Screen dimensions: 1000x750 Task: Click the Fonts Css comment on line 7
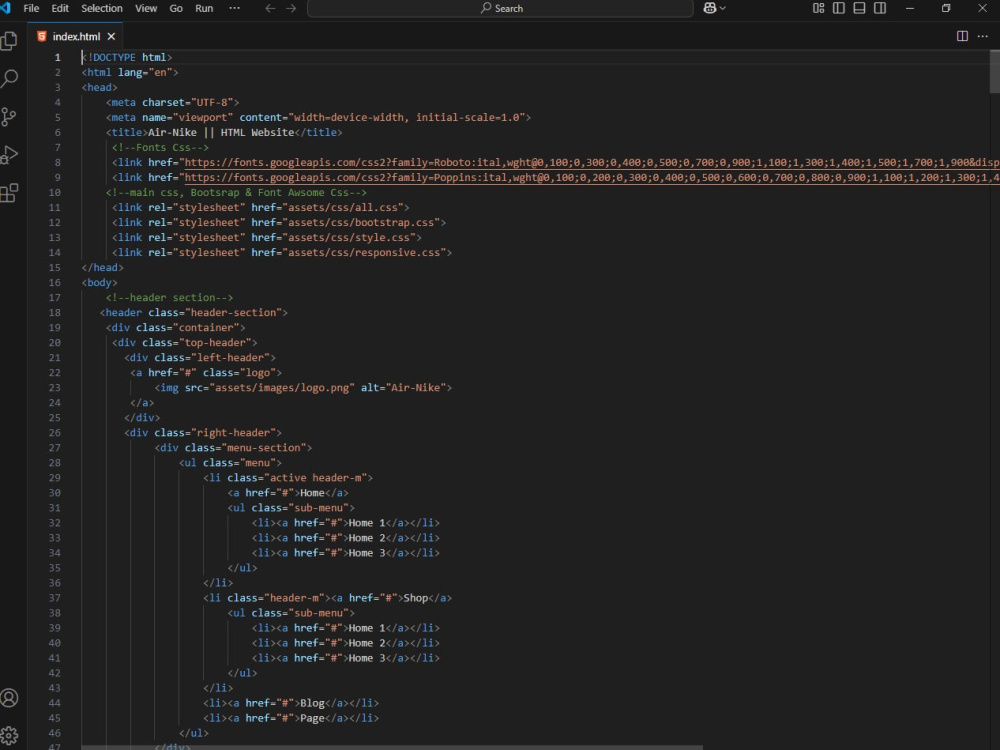pyautogui.click(x=160, y=147)
